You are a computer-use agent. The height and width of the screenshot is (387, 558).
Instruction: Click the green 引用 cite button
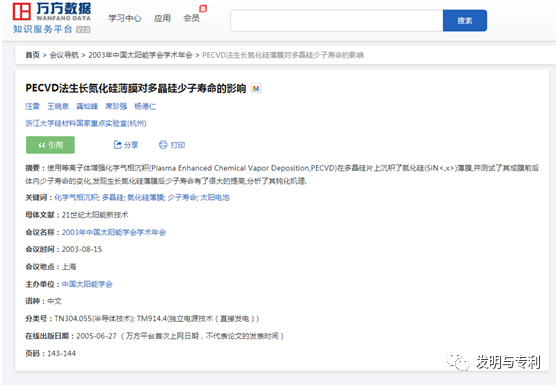50,145
